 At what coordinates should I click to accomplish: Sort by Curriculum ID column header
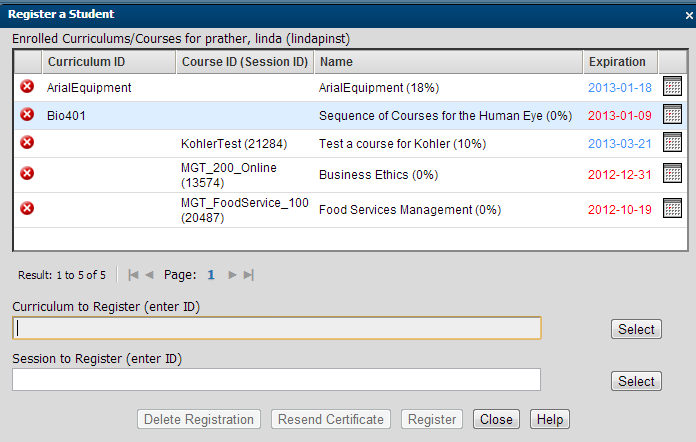[x=86, y=62]
